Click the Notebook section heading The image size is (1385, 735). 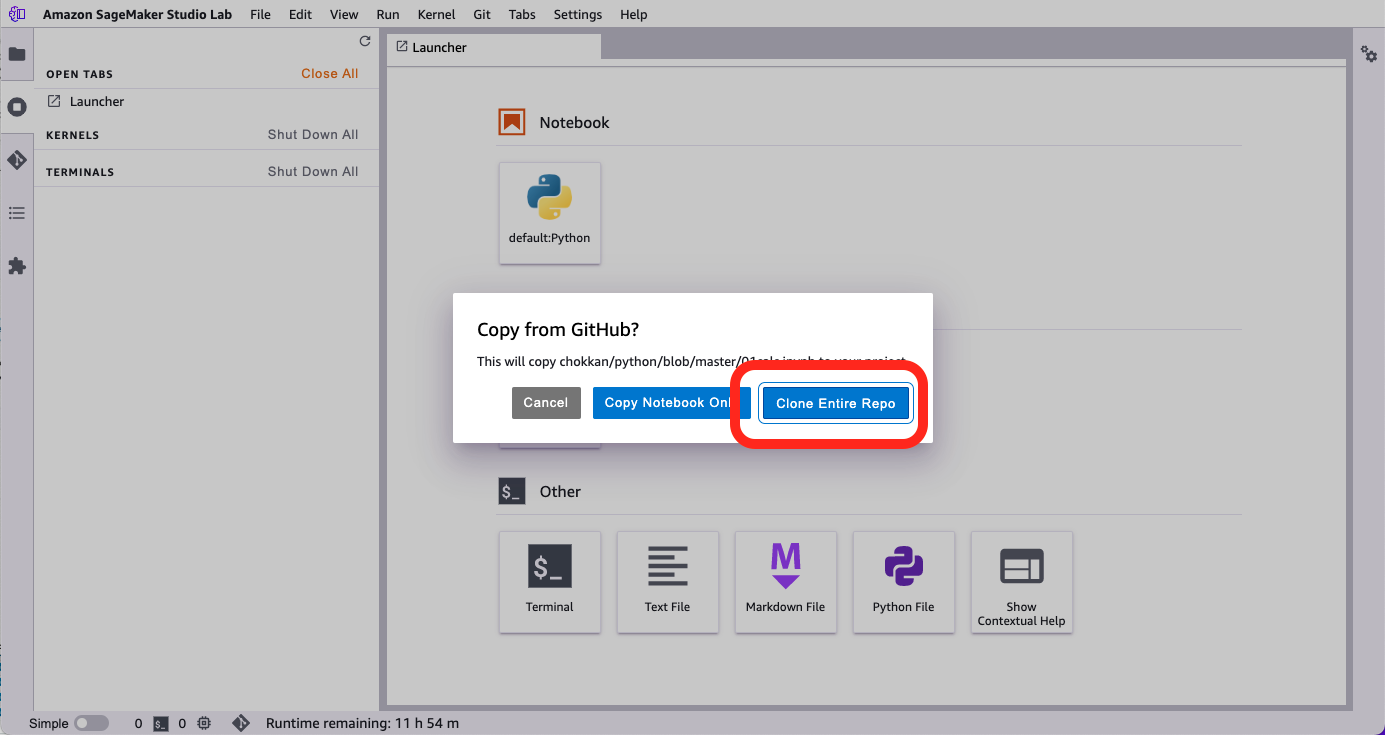pos(575,123)
